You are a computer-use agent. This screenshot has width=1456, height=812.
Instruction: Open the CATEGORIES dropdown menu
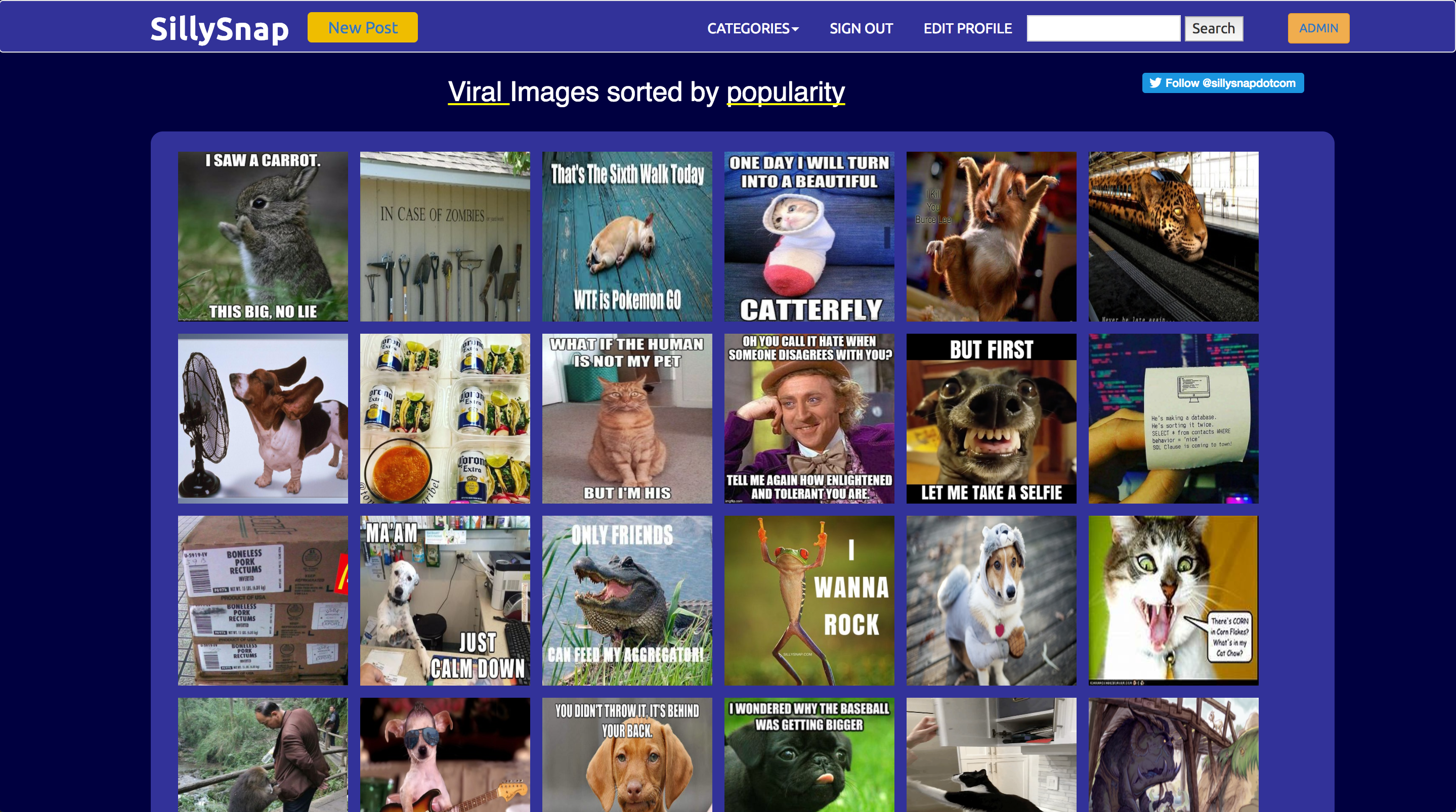(x=753, y=28)
